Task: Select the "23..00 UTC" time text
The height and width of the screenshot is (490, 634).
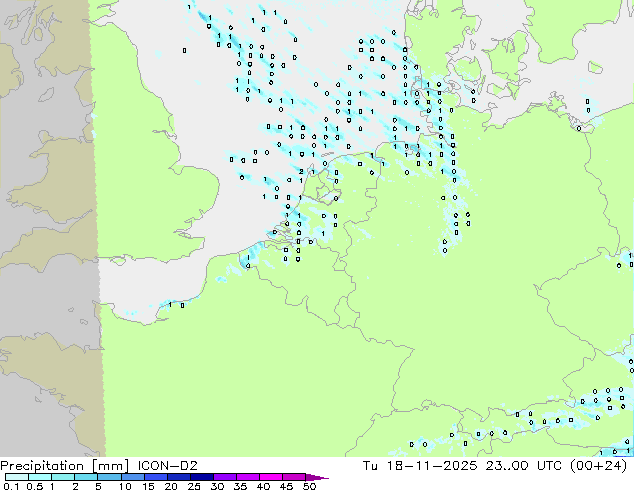Action: [x=523, y=466]
